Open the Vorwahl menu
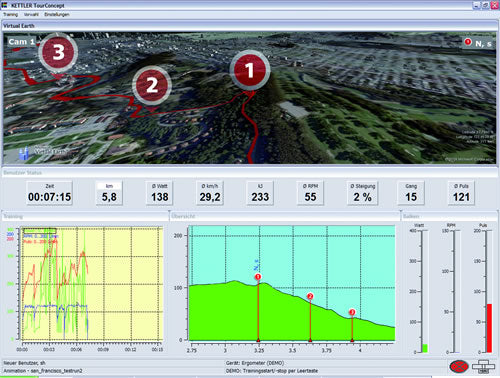The width and height of the screenshot is (500, 378). click(x=31, y=14)
